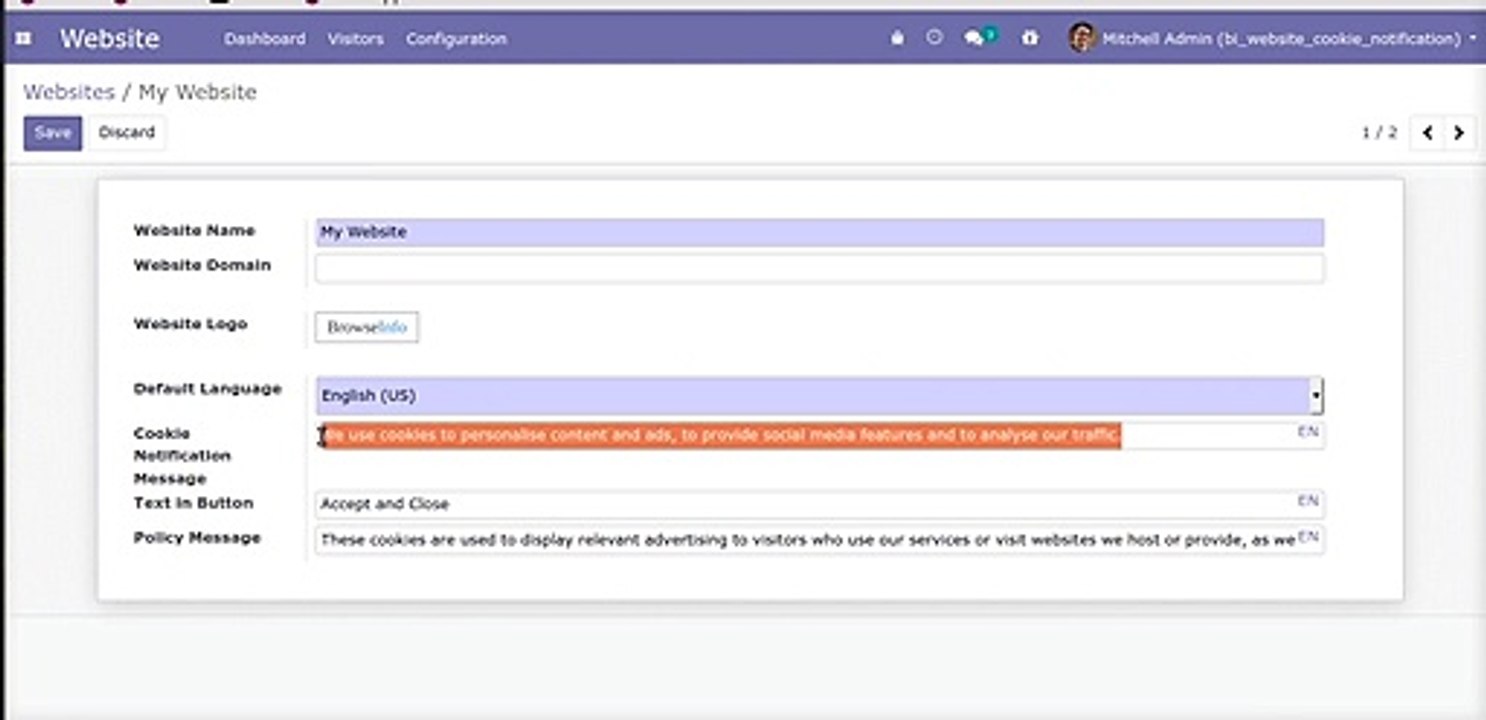Open translation EN for Policy Message

coord(1307,538)
